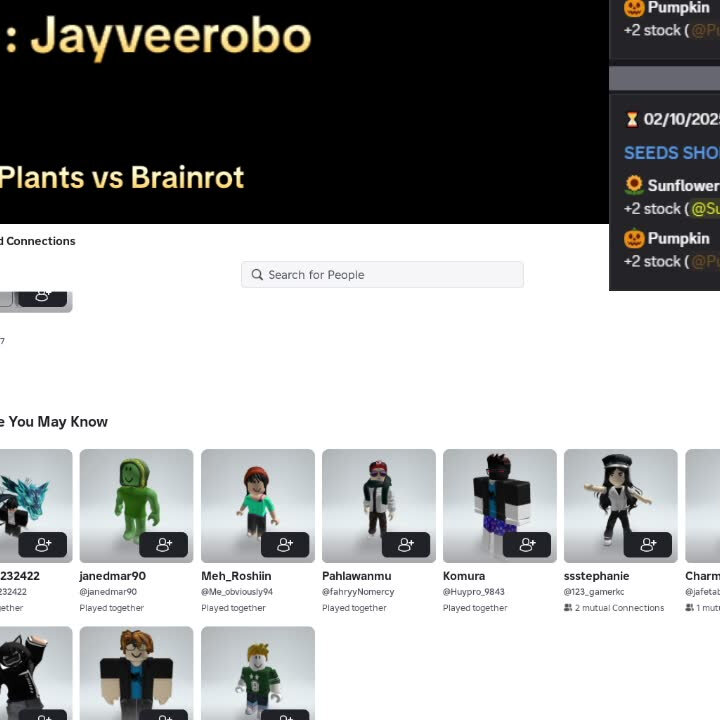The image size is (720, 720).
Task: Open the Pahlawanmu display name link
Action: pyautogui.click(x=356, y=576)
